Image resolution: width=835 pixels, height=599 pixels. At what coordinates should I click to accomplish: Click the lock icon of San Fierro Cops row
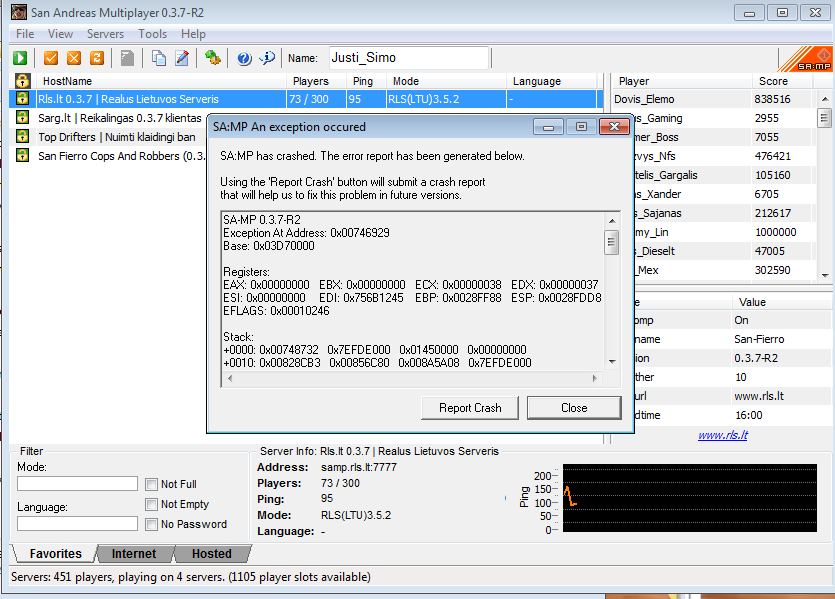pos(22,155)
